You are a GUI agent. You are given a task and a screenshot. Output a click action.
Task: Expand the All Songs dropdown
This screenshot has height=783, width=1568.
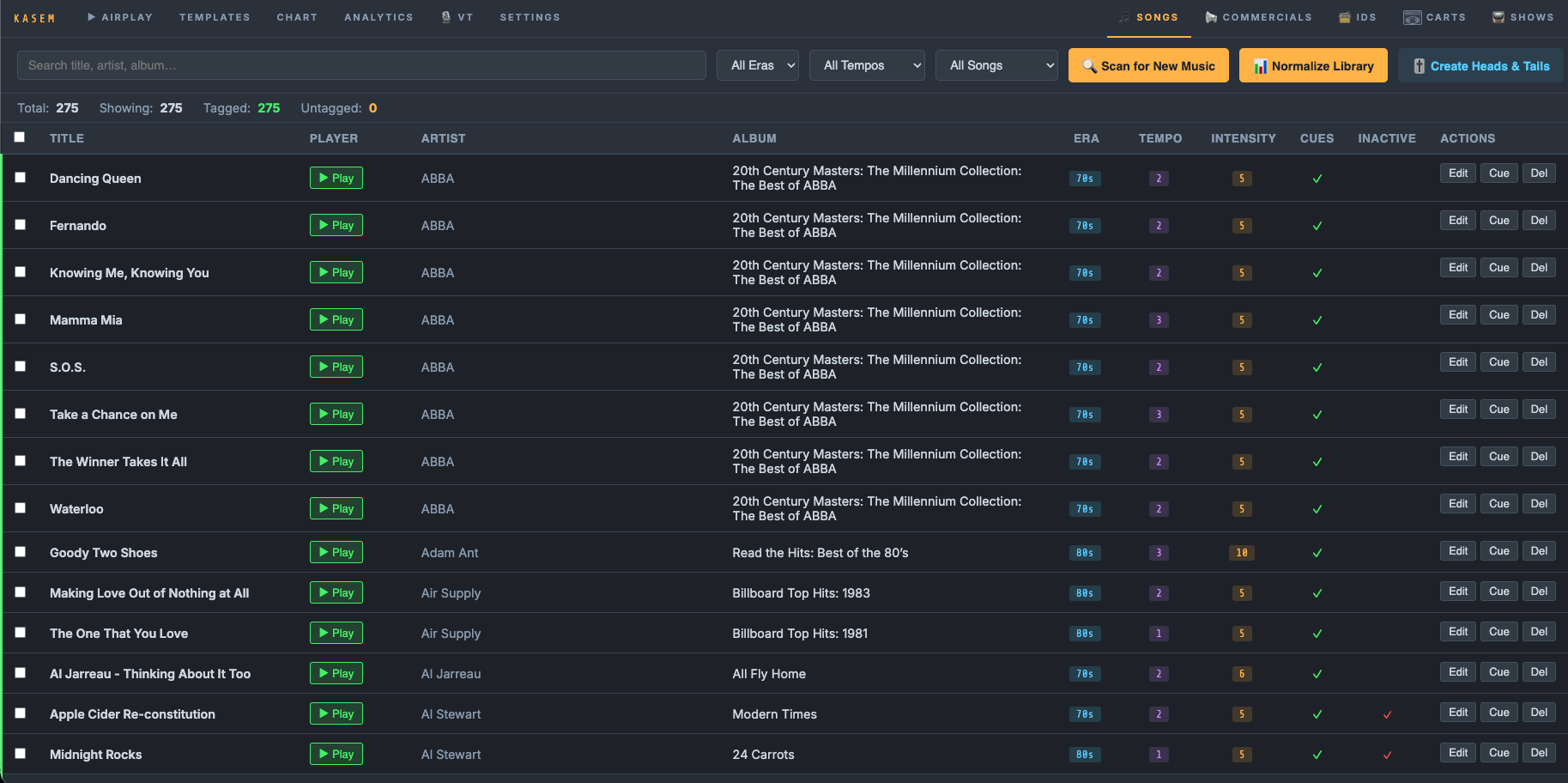(x=996, y=65)
